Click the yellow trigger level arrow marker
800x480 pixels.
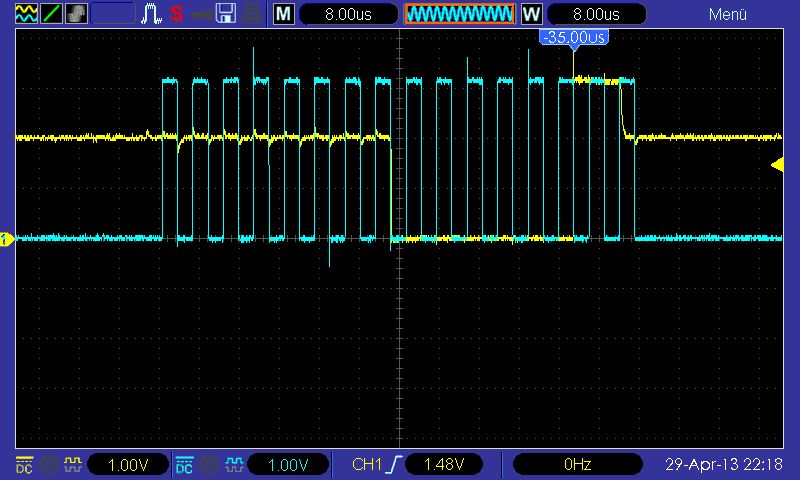coord(777,165)
